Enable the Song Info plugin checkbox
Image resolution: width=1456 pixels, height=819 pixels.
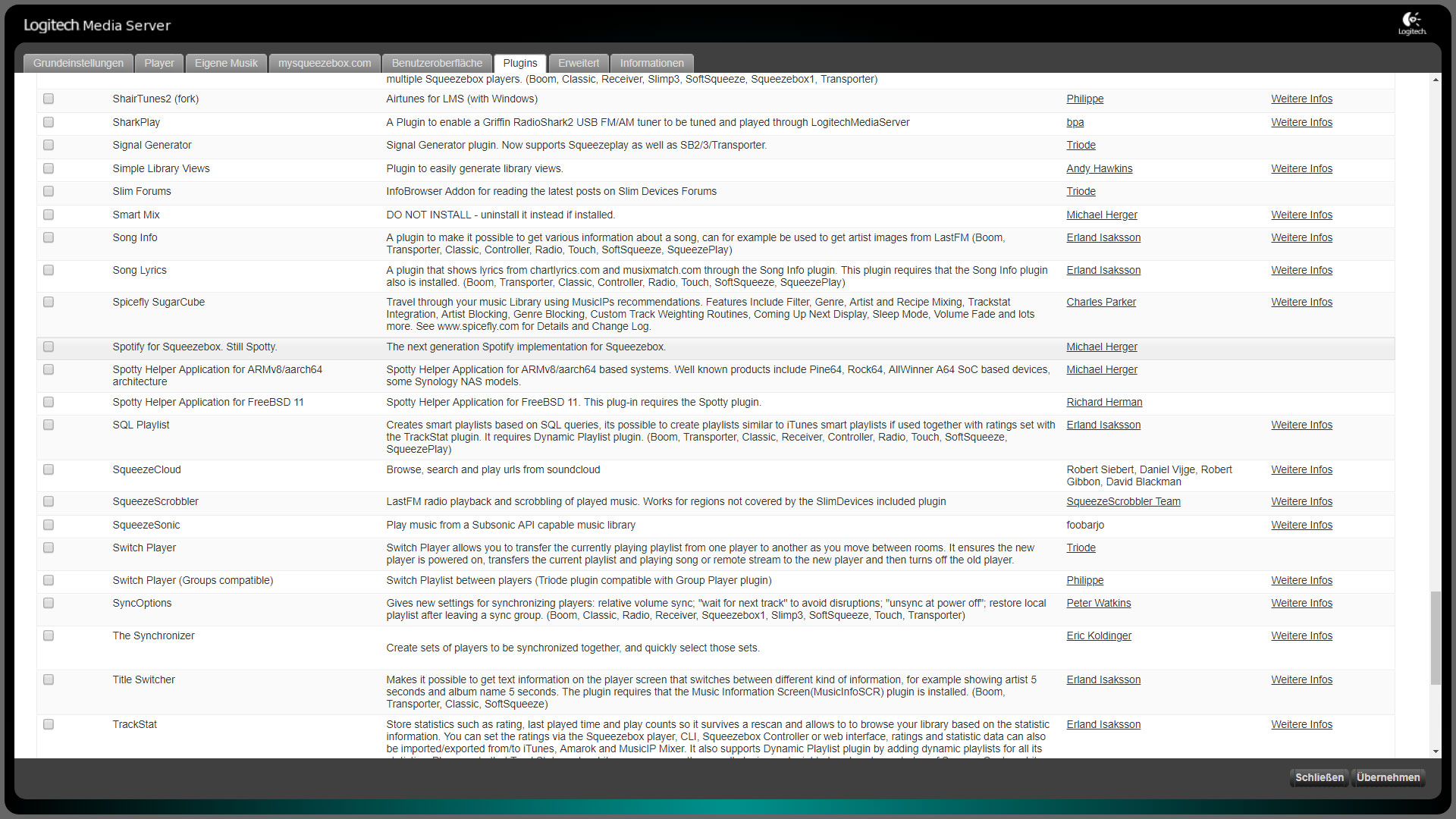49,237
